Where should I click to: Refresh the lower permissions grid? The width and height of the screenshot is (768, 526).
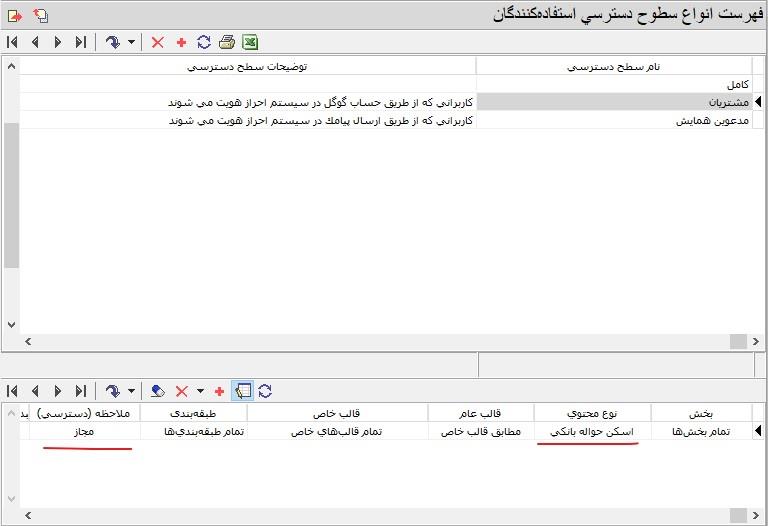(x=265, y=391)
